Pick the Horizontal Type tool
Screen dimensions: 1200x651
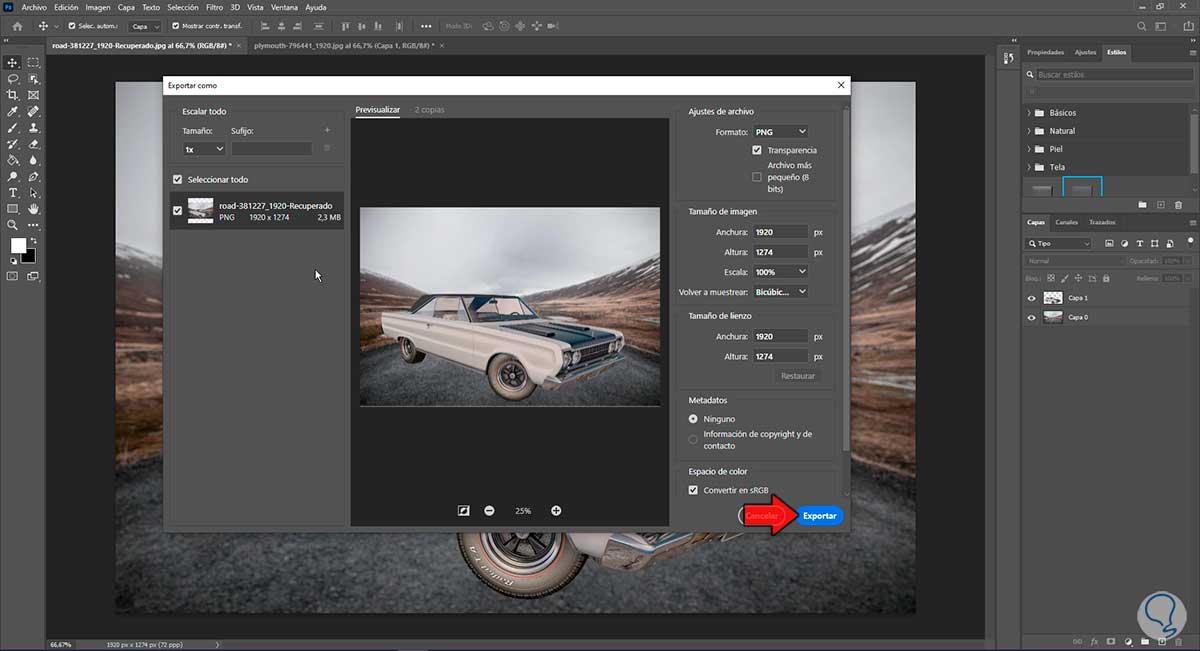tap(13, 192)
